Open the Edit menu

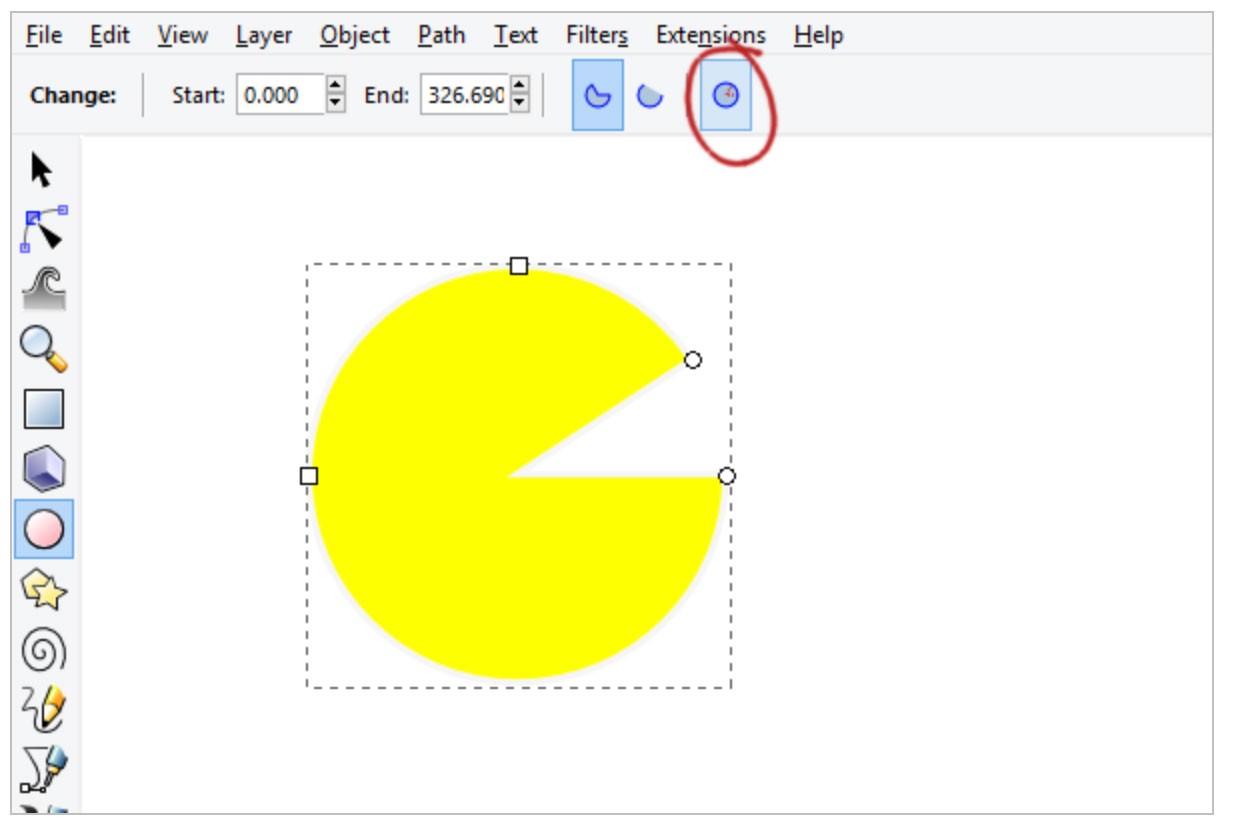(109, 35)
